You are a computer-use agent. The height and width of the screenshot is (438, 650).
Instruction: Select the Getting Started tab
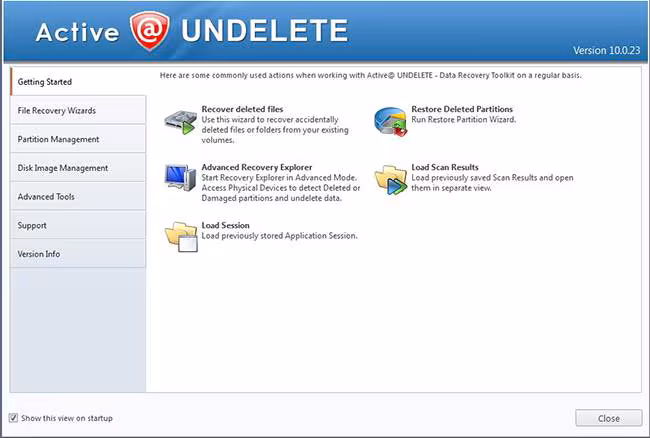click(x=78, y=82)
